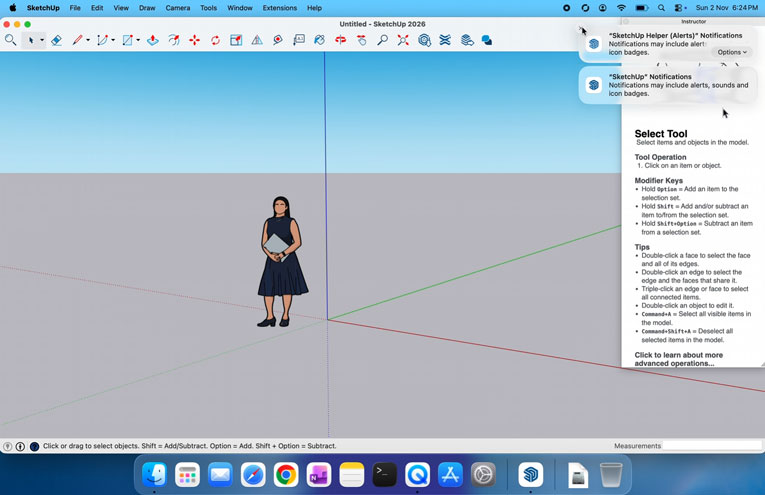765x495 pixels.
Task: Click the "SketchUp" Notifications banner
Action: click(668, 85)
